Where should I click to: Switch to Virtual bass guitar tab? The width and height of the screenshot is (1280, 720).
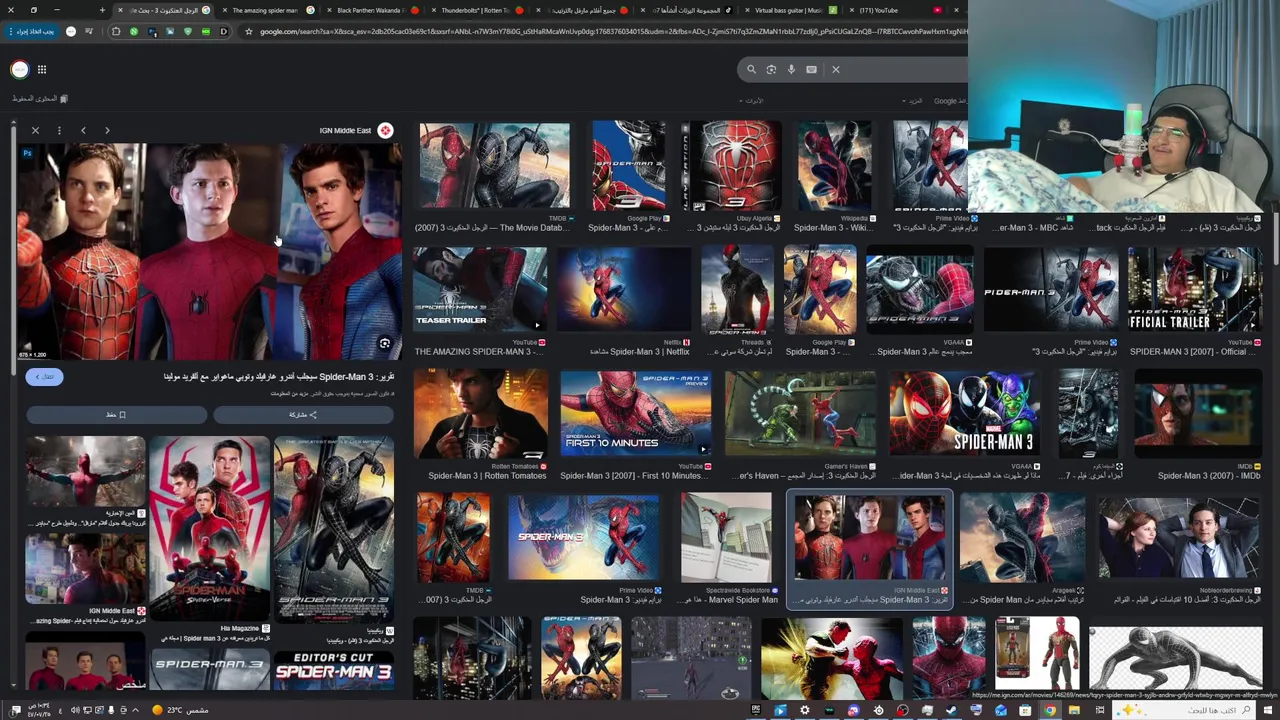[x=790, y=10]
